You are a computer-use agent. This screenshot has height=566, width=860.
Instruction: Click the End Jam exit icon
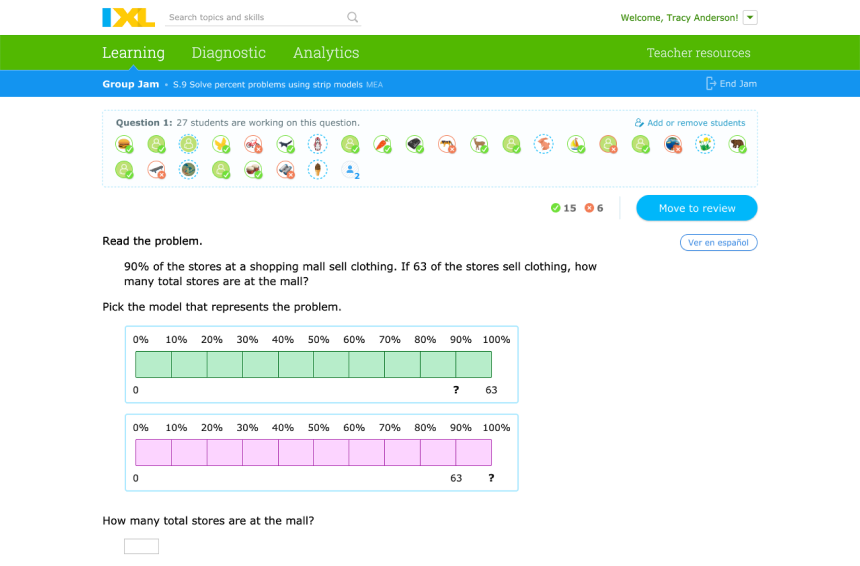[x=710, y=83]
